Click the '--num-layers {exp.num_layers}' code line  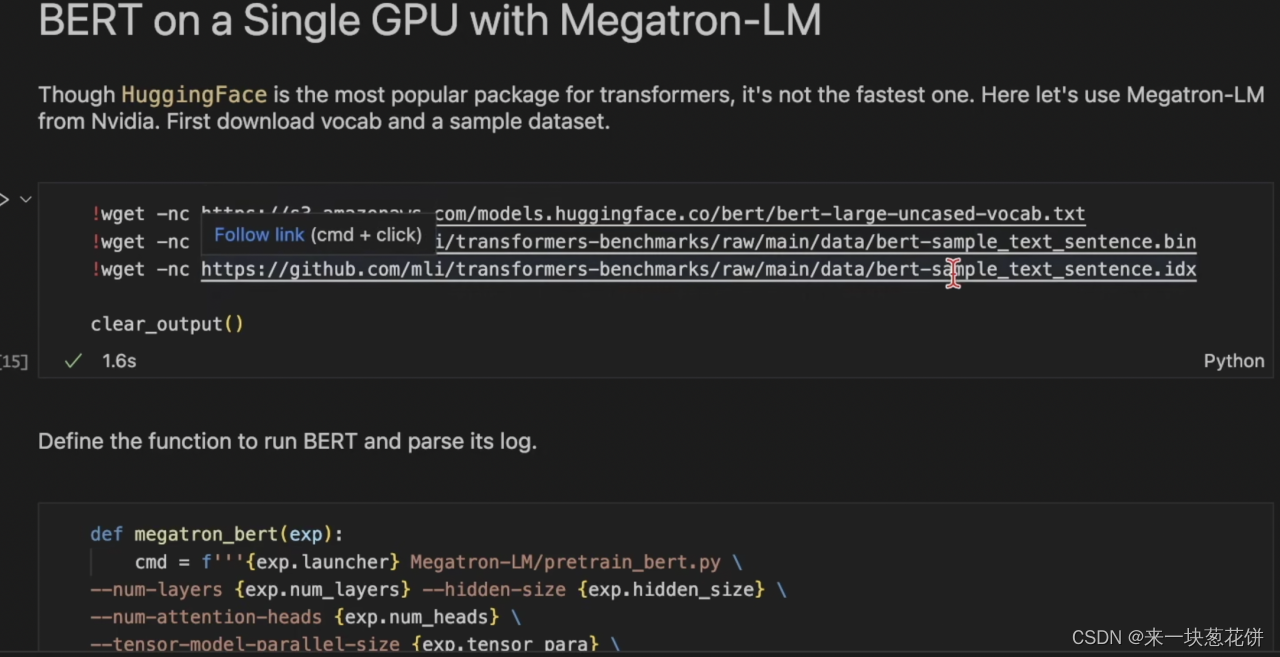(x=438, y=590)
